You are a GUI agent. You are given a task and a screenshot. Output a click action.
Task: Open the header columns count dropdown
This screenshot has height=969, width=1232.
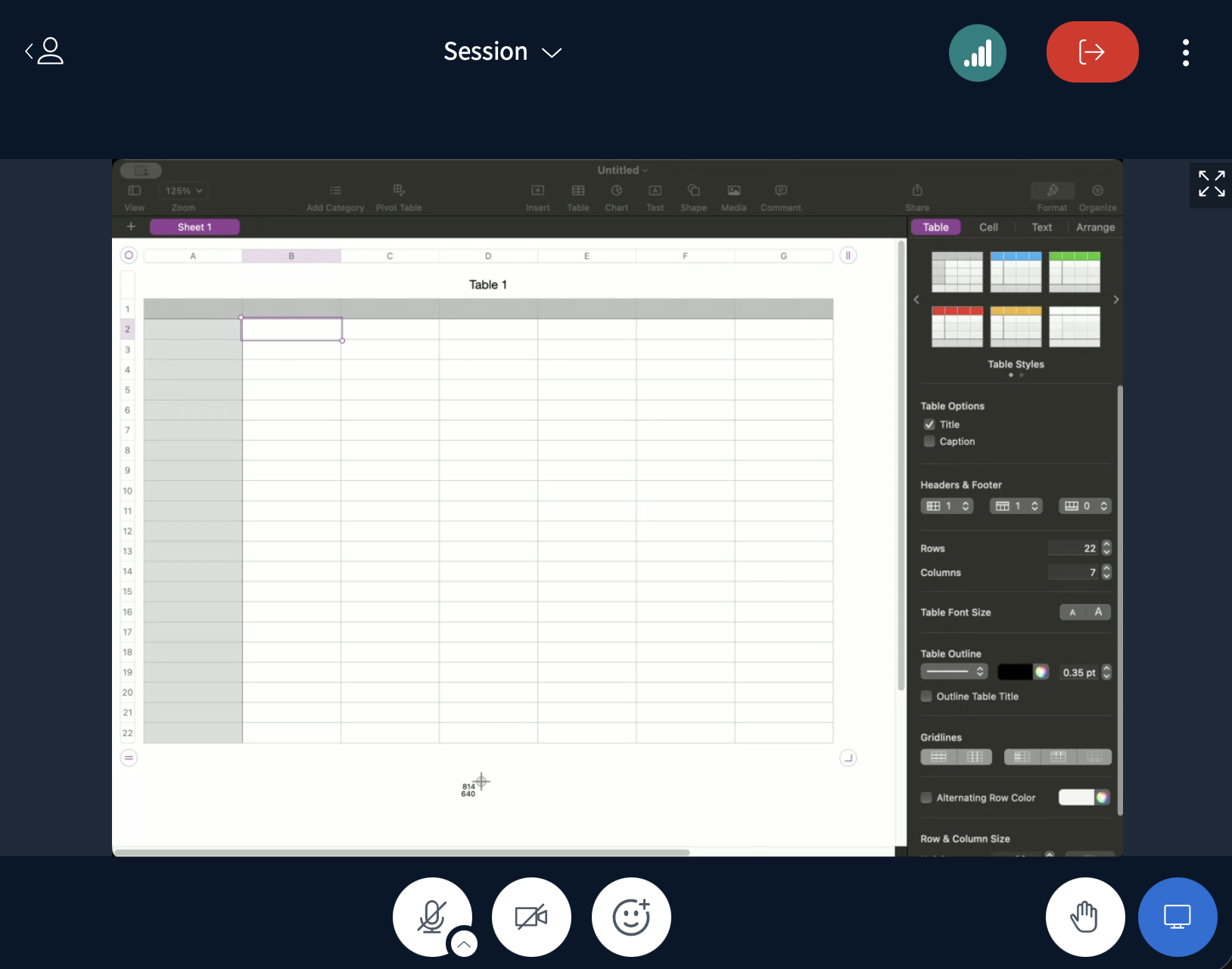(x=947, y=506)
